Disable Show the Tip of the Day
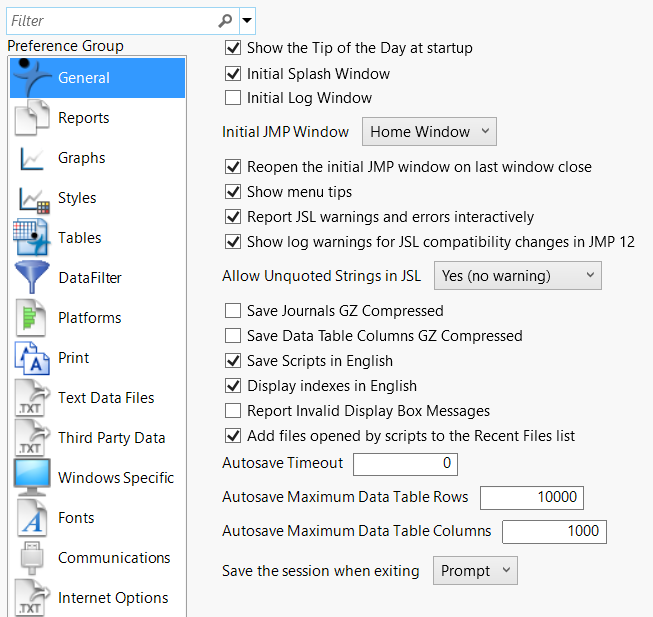The width and height of the screenshot is (653, 617). (233, 48)
